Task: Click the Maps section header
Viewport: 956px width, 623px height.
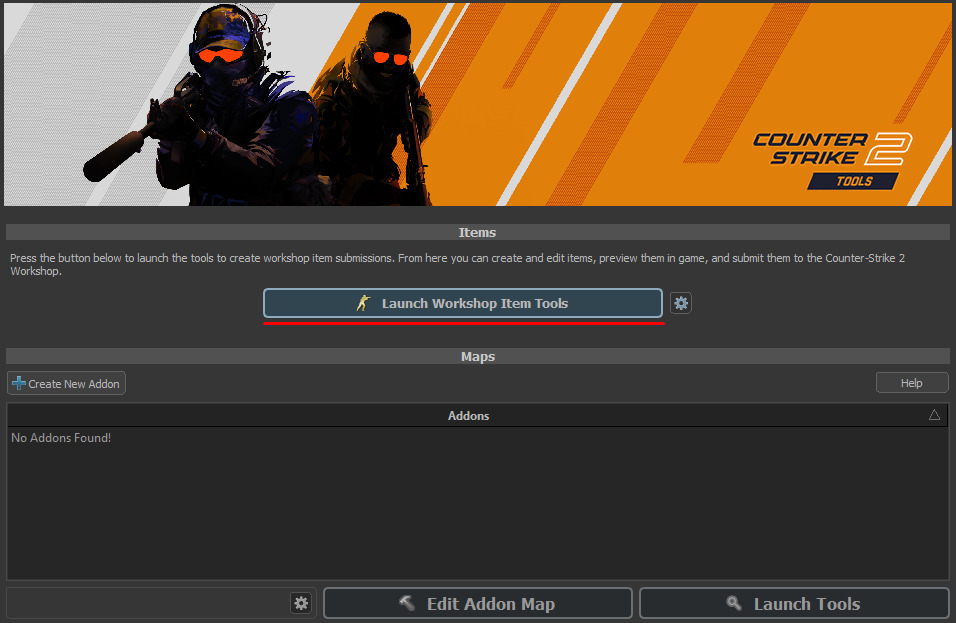Action: tap(477, 357)
